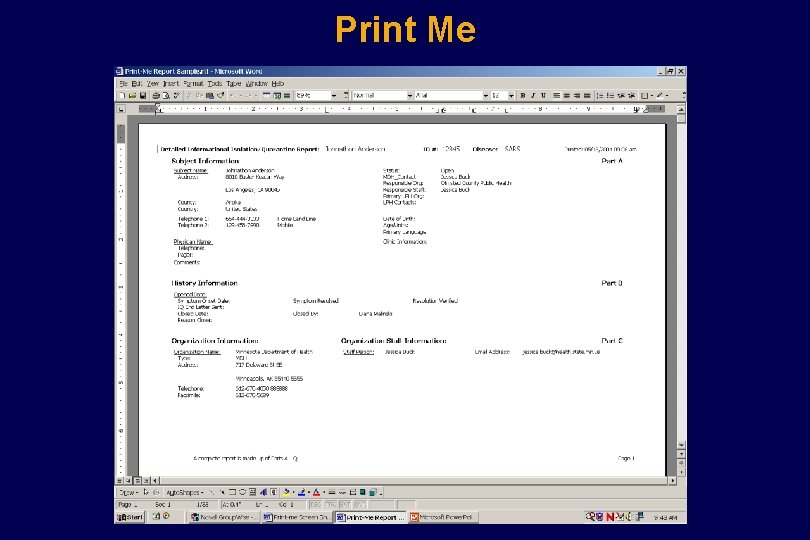Click the Copy icon

(199, 96)
